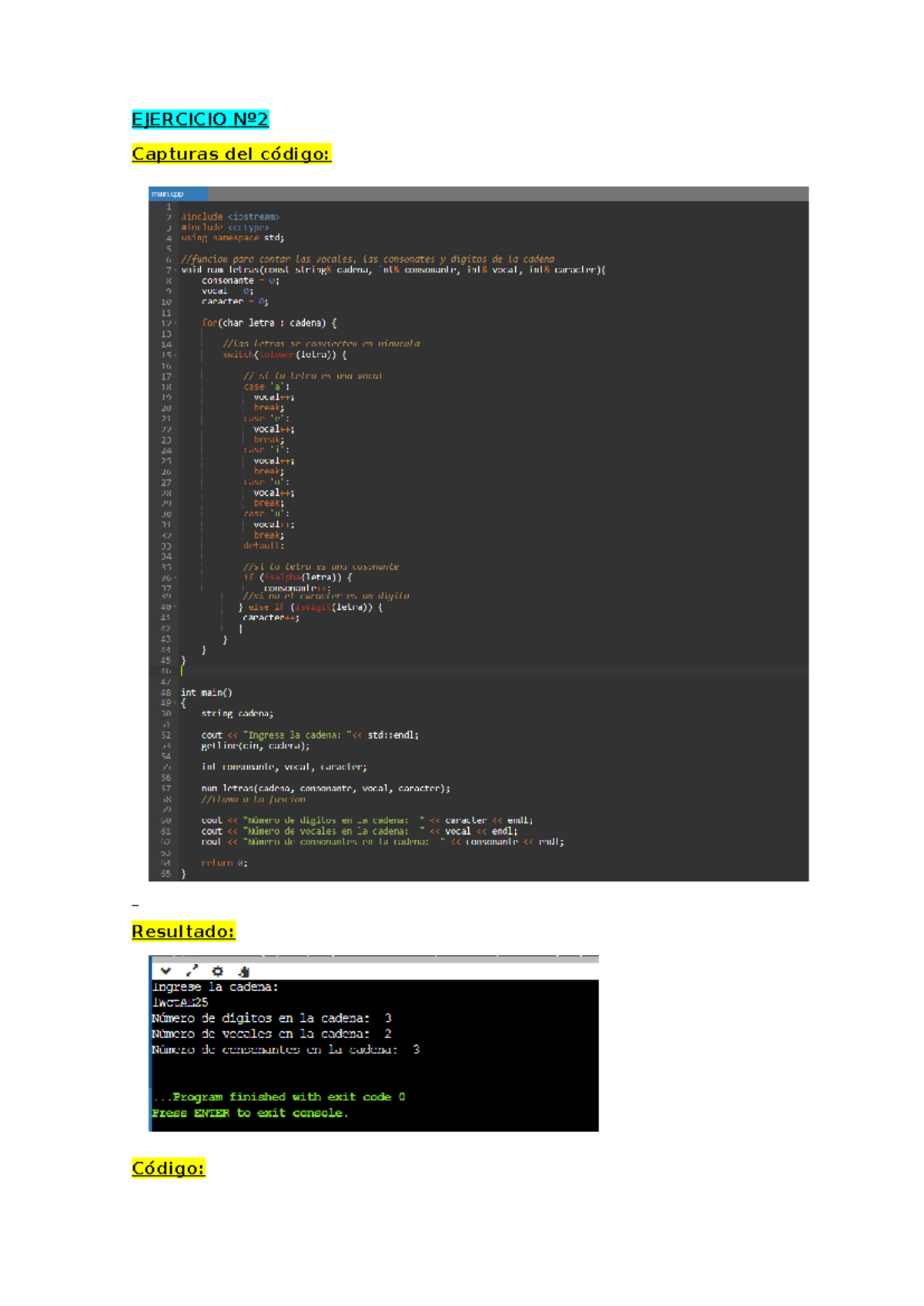This screenshot has height=1306, width=924.
Task: Fold the switch block at line 15
Action: click(176, 355)
